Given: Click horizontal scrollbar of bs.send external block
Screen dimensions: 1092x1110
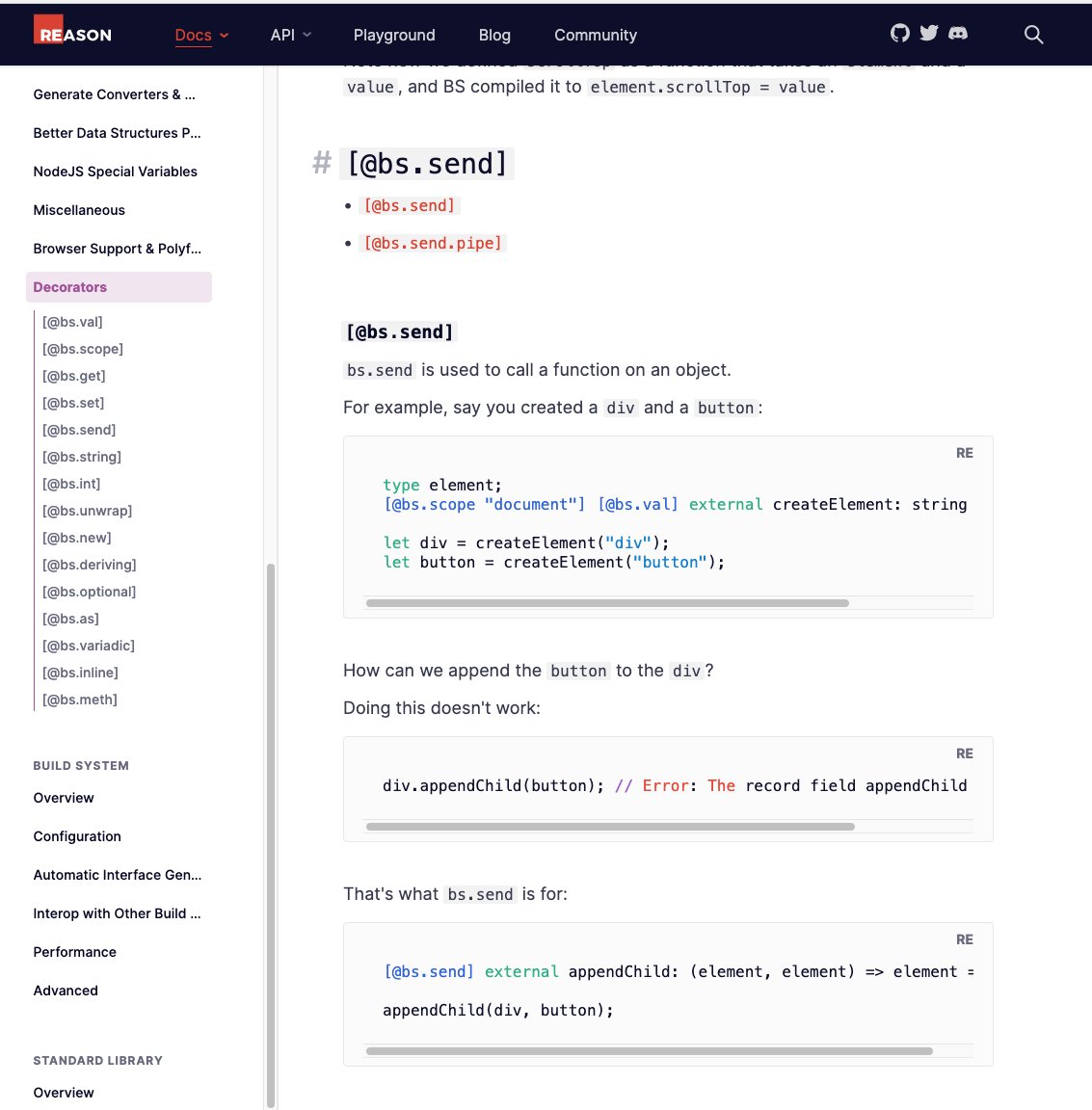Looking at the screenshot, I should (x=649, y=1050).
